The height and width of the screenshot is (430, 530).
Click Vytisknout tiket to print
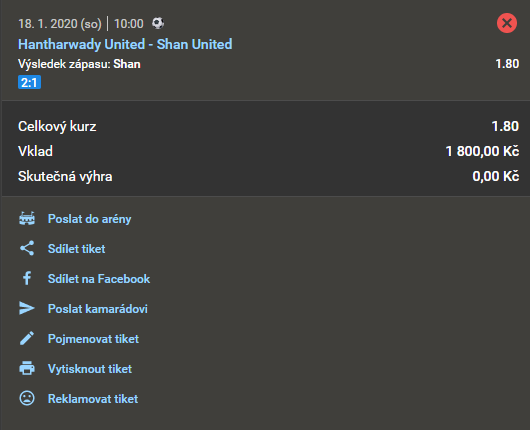click(x=90, y=369)
